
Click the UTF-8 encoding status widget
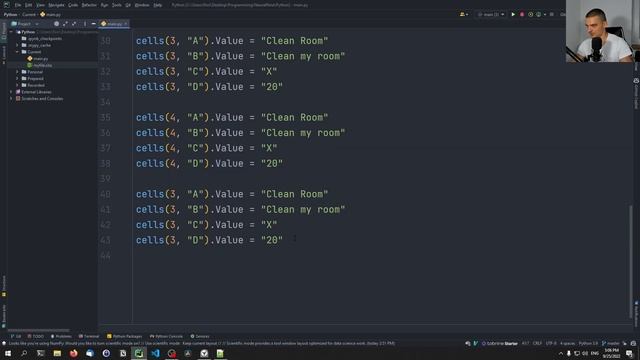(551, 343)
